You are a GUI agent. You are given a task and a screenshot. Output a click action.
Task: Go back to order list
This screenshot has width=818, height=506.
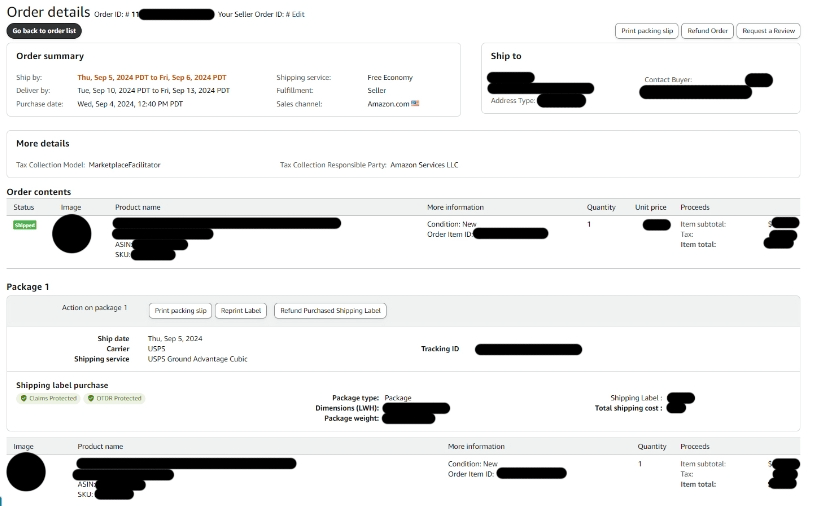[46, 31]
